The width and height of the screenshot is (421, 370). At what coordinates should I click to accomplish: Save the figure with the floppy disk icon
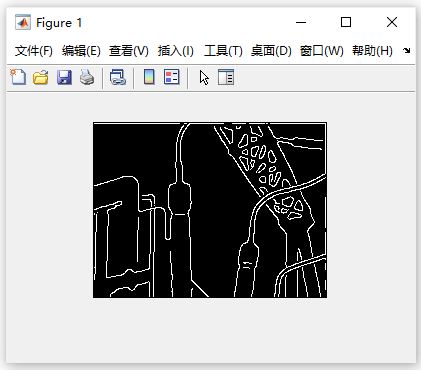[x=64, y=77]
